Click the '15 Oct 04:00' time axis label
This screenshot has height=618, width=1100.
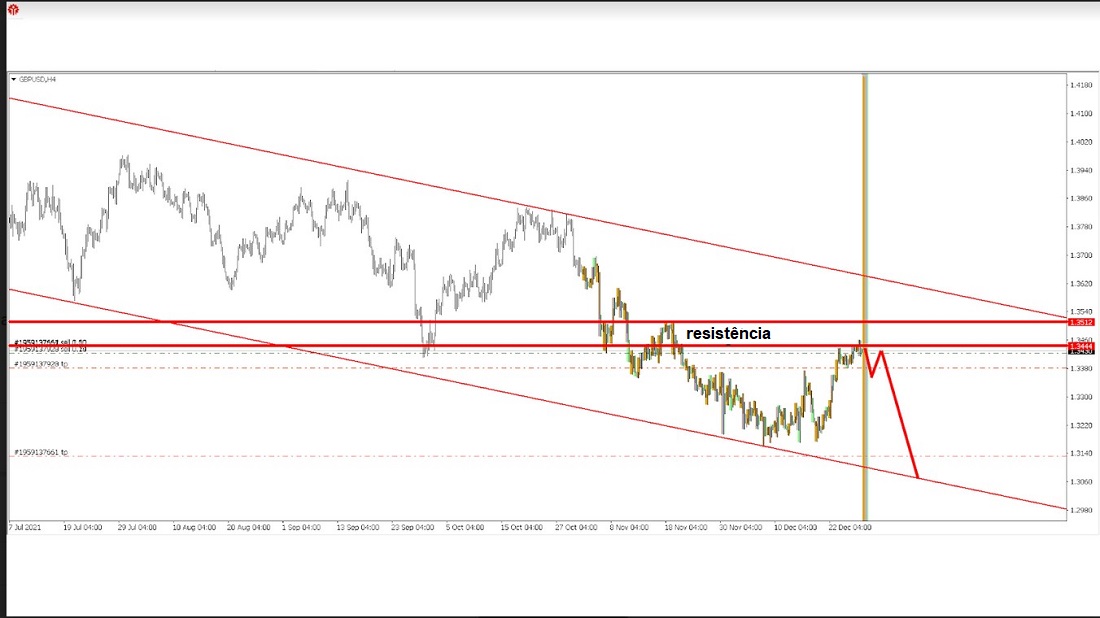[521, 527]
